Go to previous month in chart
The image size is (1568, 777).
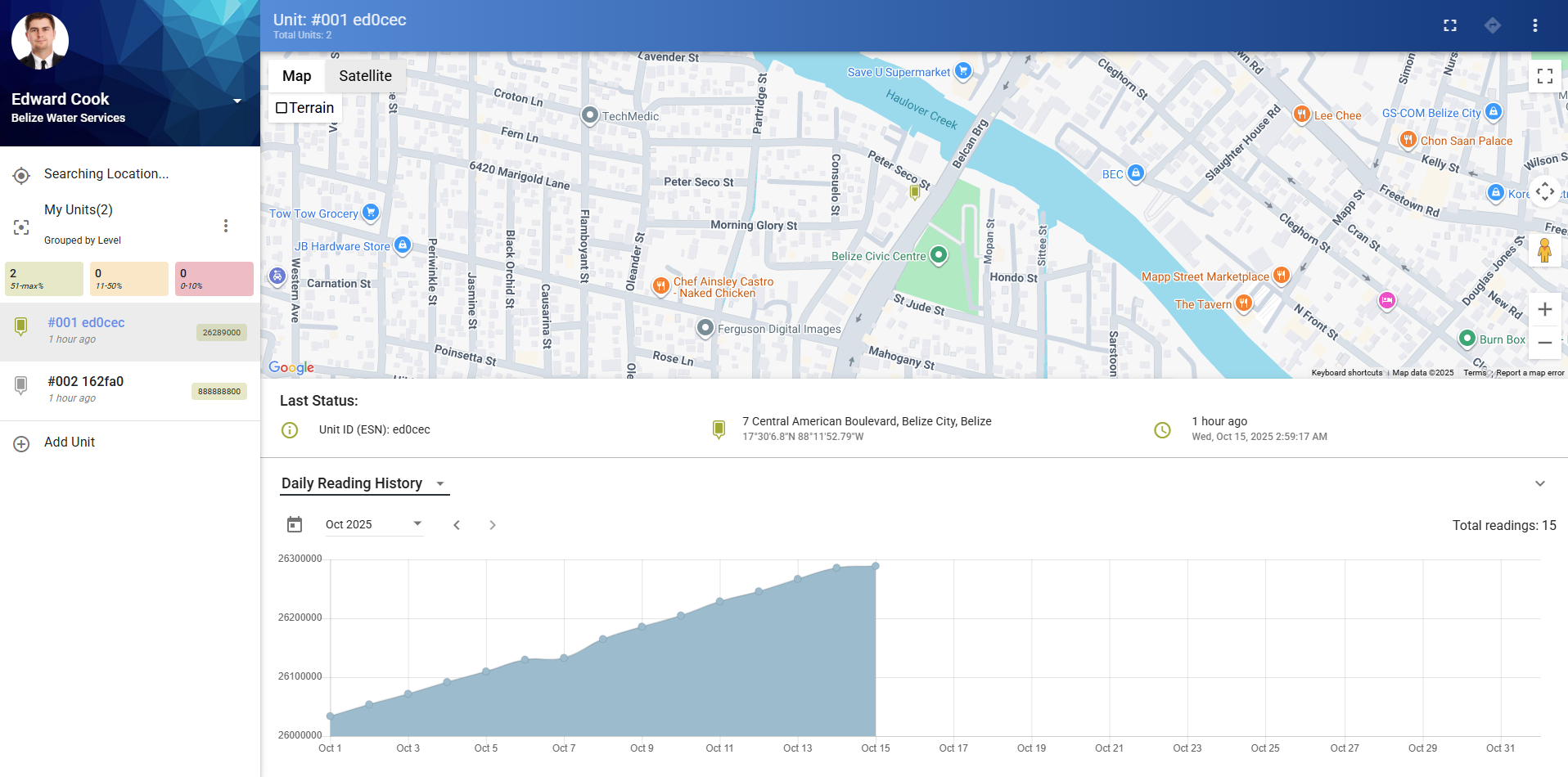457,525
